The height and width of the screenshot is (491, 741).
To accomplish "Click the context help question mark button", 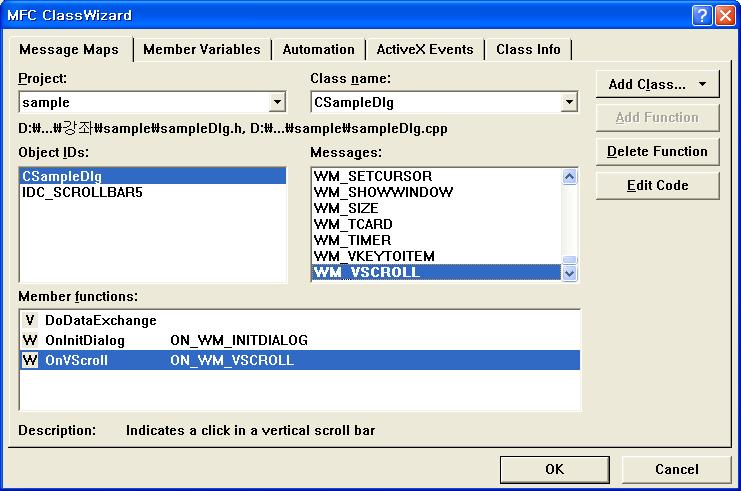I will coord(702,16).
